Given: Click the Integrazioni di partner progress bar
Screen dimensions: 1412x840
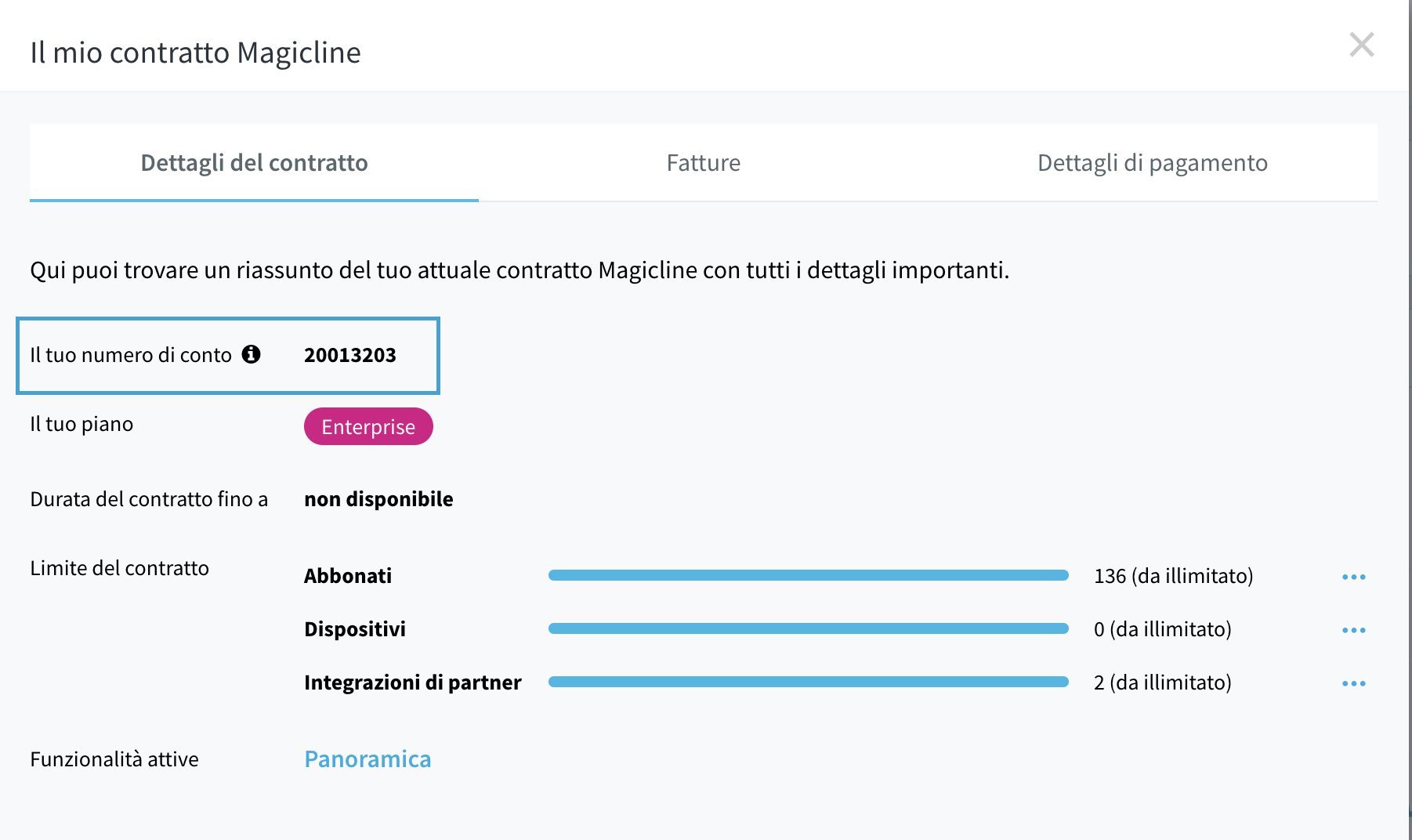Looking at the screenshot, I should click(x=809, y=682).
